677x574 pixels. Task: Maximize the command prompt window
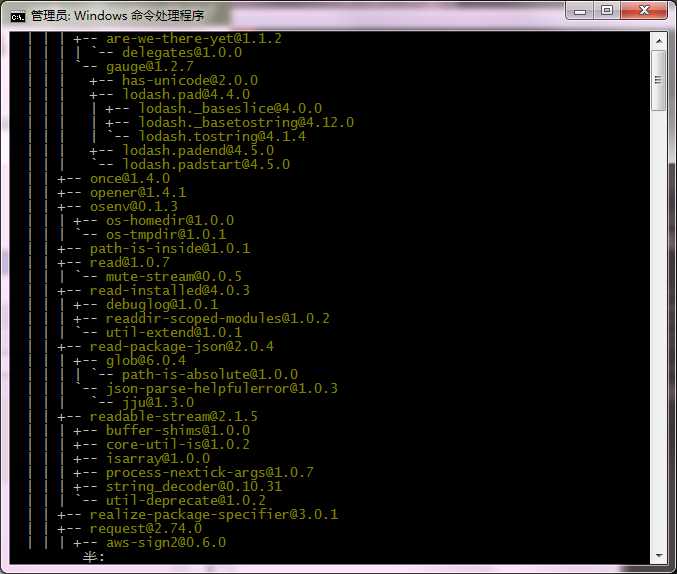click(607, 10)
